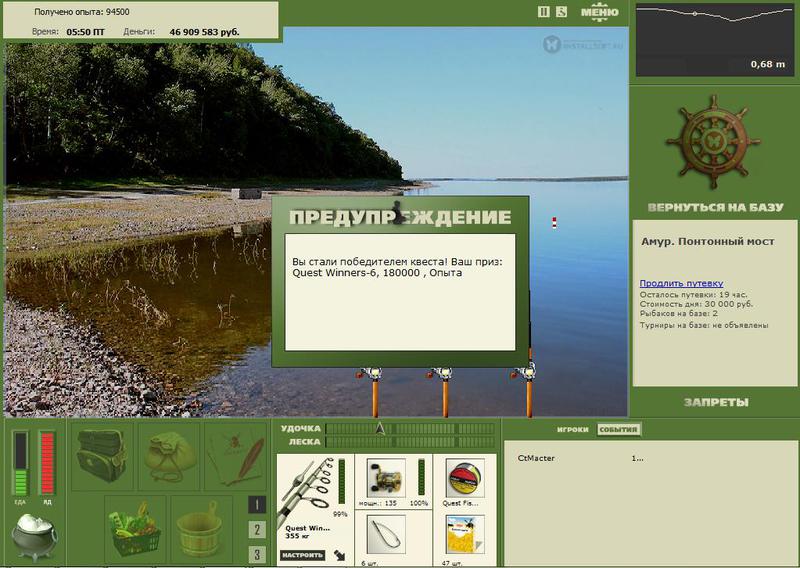This screenshot has width=800, height=568.
Task: Pause the game with the pause icon
Action: 544,11
